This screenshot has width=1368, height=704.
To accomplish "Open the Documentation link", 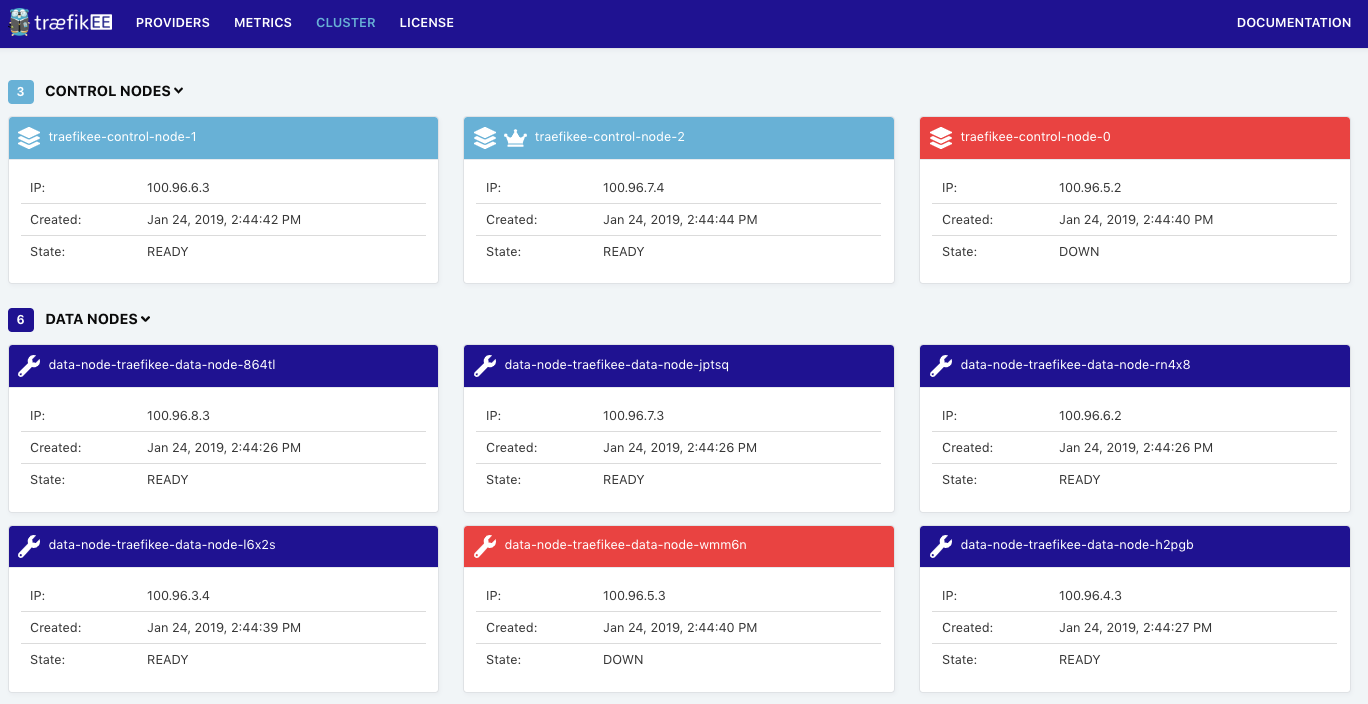I will (1294, 22).
